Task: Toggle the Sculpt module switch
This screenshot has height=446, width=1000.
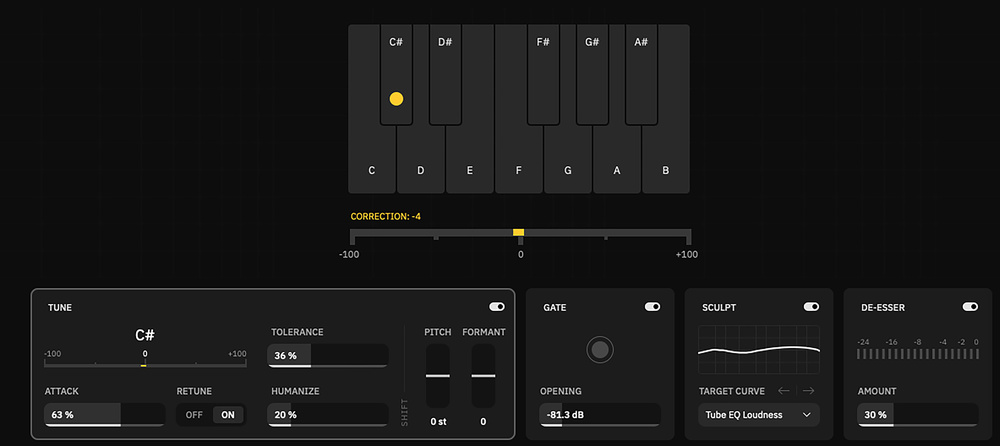Action: (811, 307)
